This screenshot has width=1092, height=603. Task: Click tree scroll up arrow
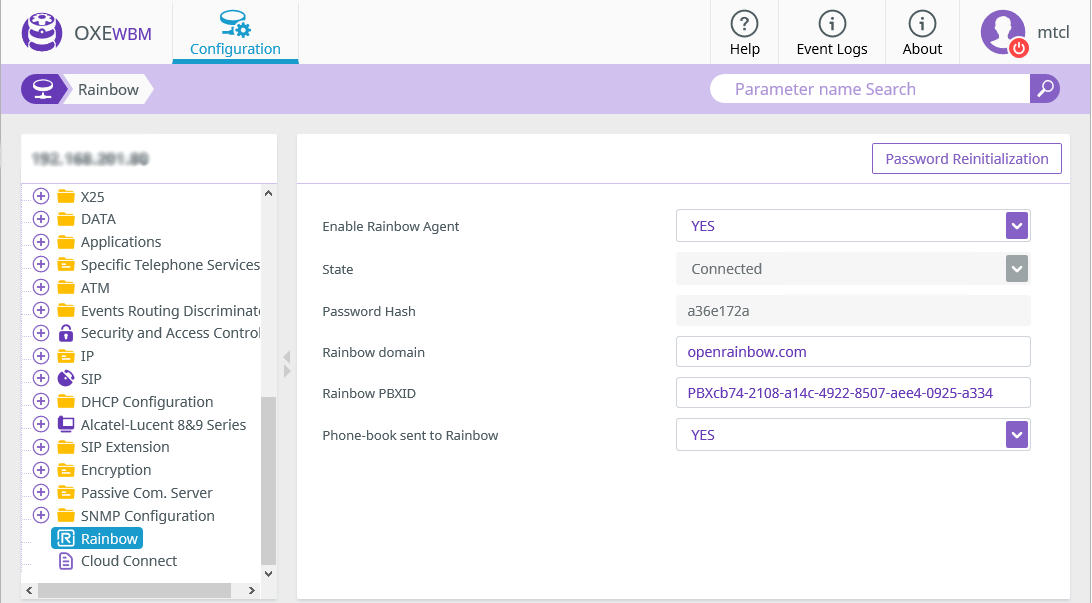tap(268, 194)
